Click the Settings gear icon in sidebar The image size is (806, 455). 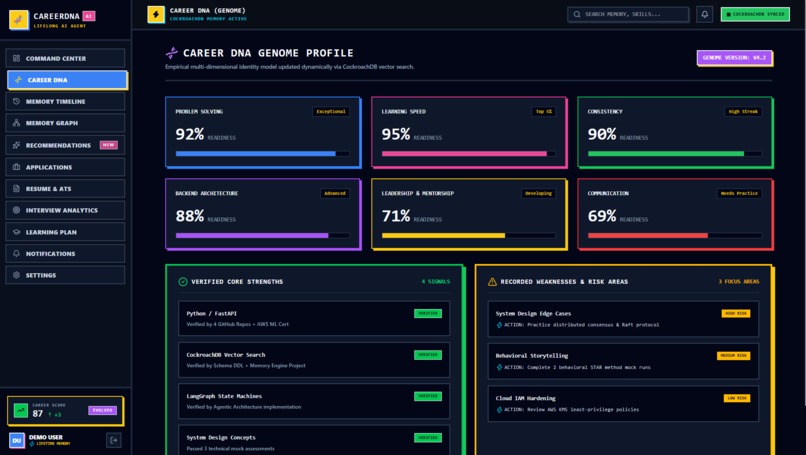click(16, 275)
